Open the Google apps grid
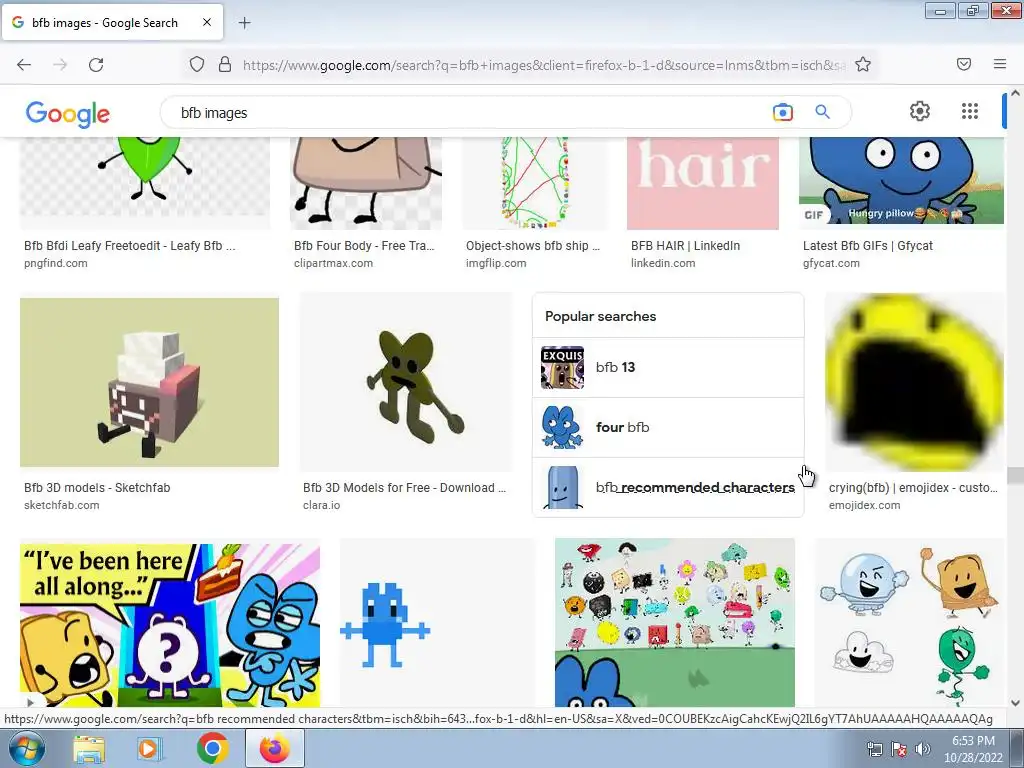The image size is (1024, 768). 970,111
